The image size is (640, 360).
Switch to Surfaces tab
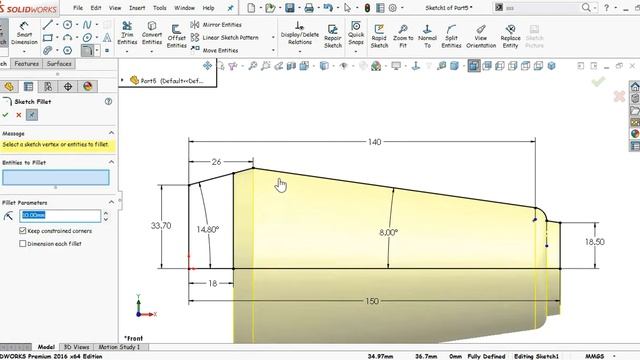click(59, 64)
